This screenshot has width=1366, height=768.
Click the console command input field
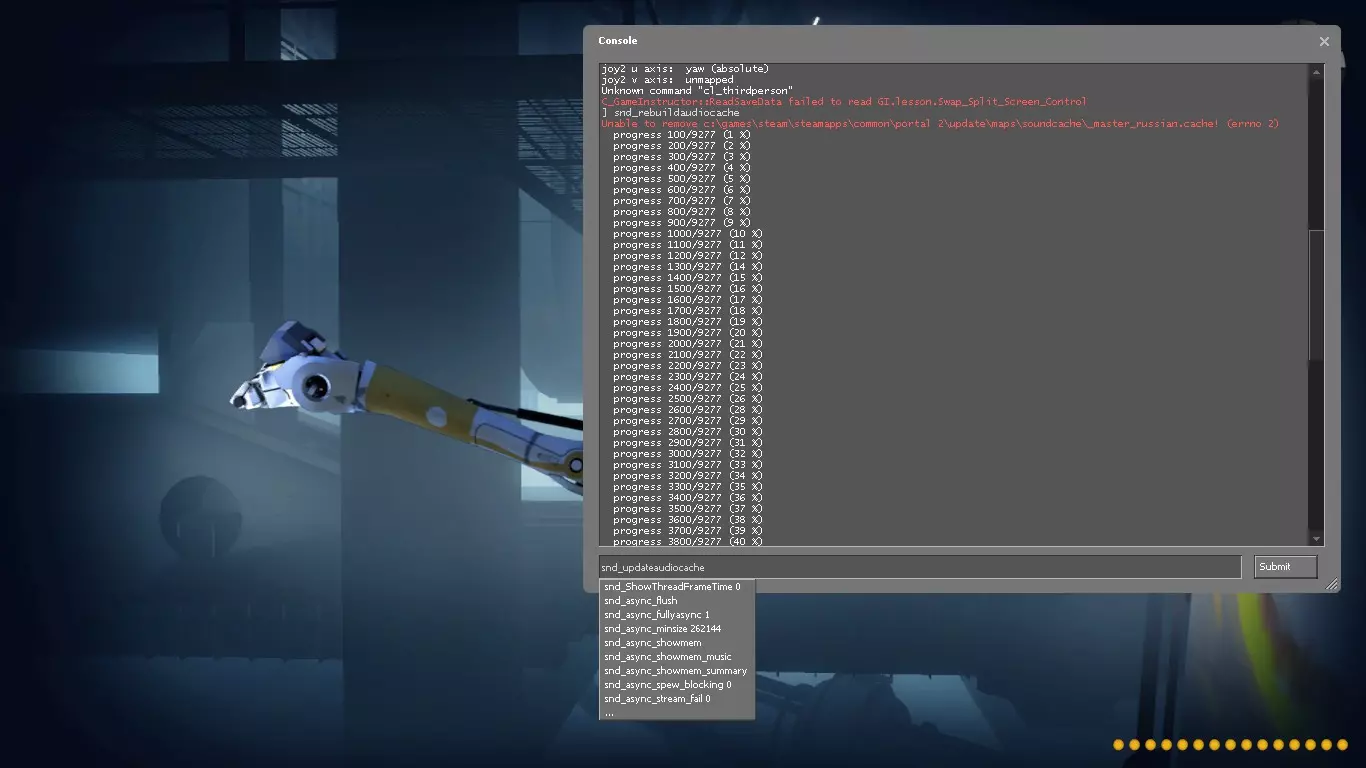[x=920, y=567]
